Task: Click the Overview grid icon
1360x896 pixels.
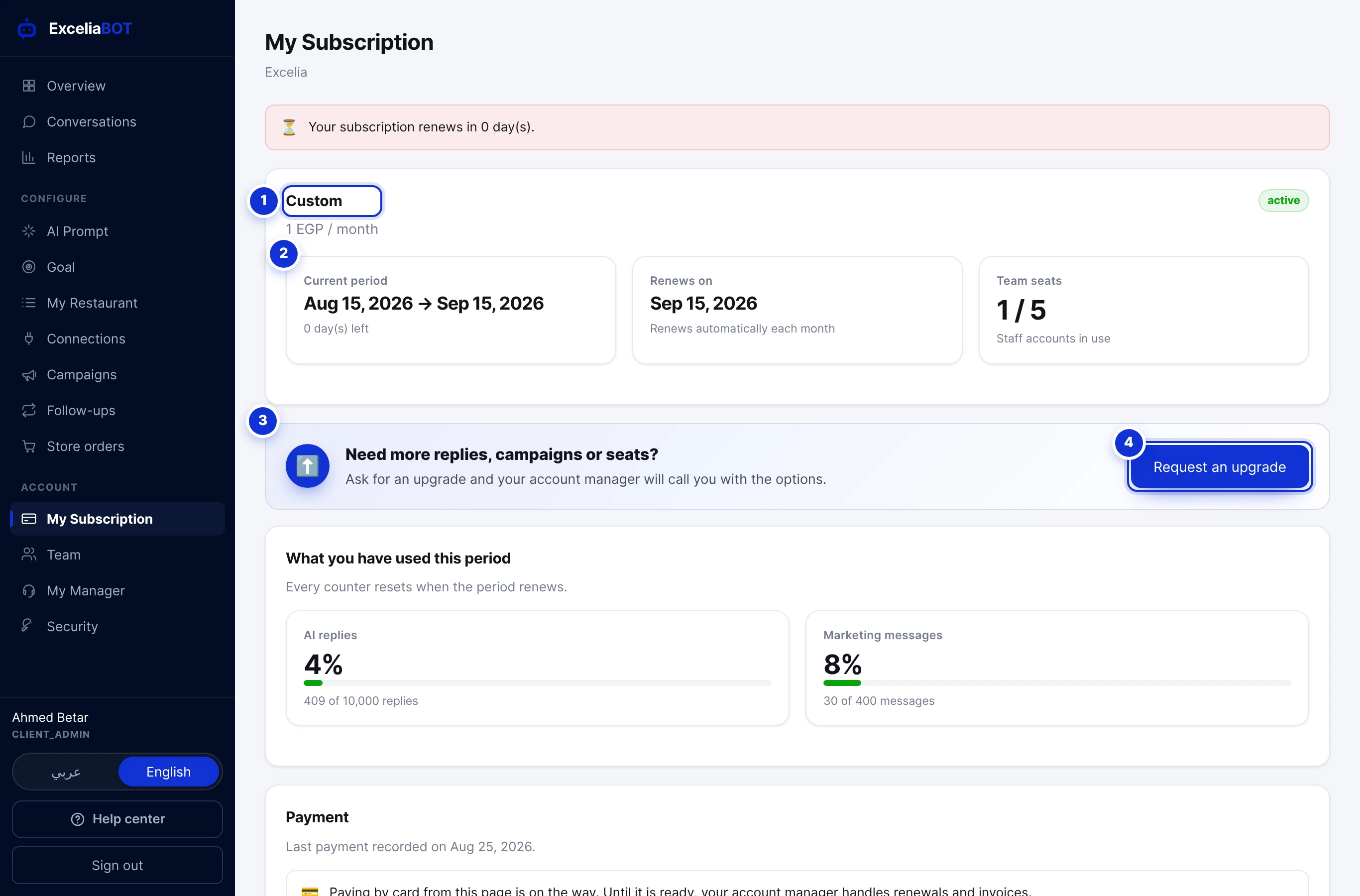Action: click(28, 86)
